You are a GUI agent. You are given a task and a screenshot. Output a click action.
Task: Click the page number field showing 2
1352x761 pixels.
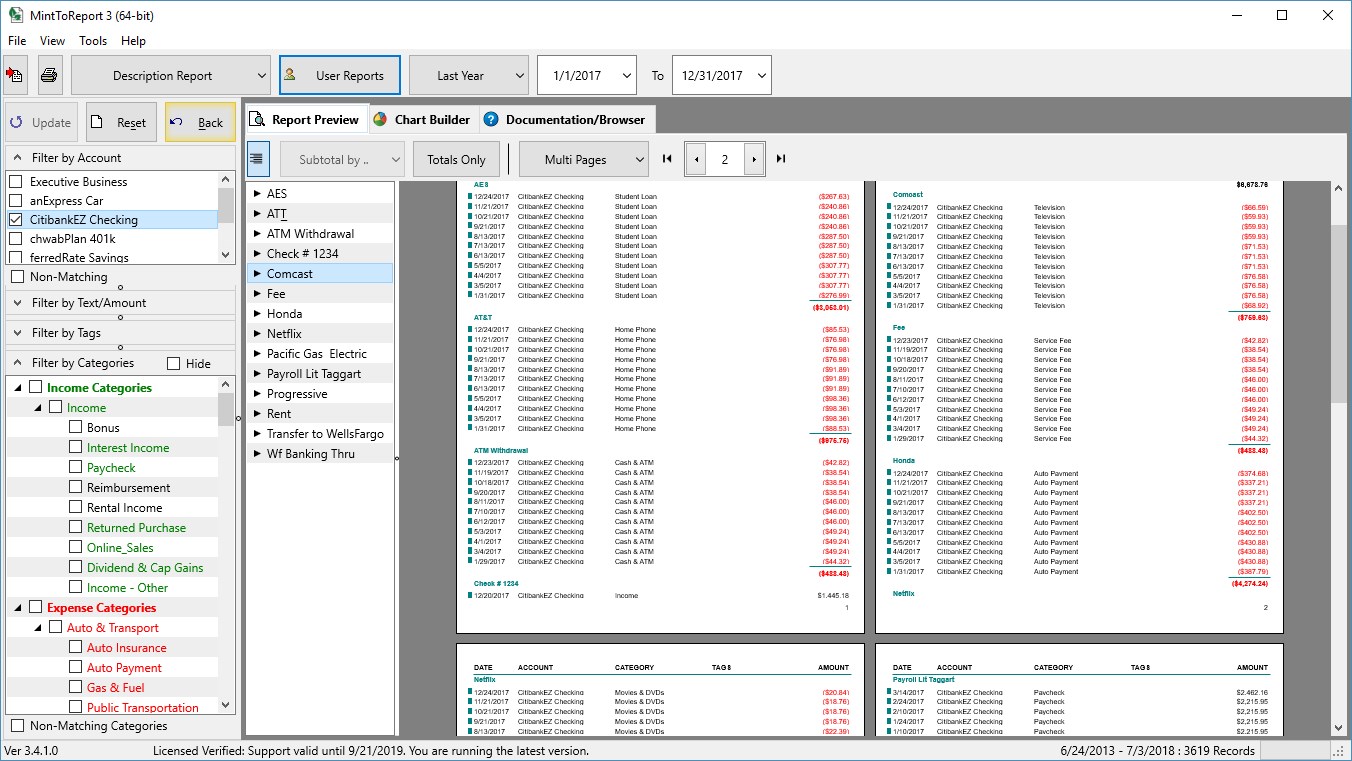(x=725, y=159)
